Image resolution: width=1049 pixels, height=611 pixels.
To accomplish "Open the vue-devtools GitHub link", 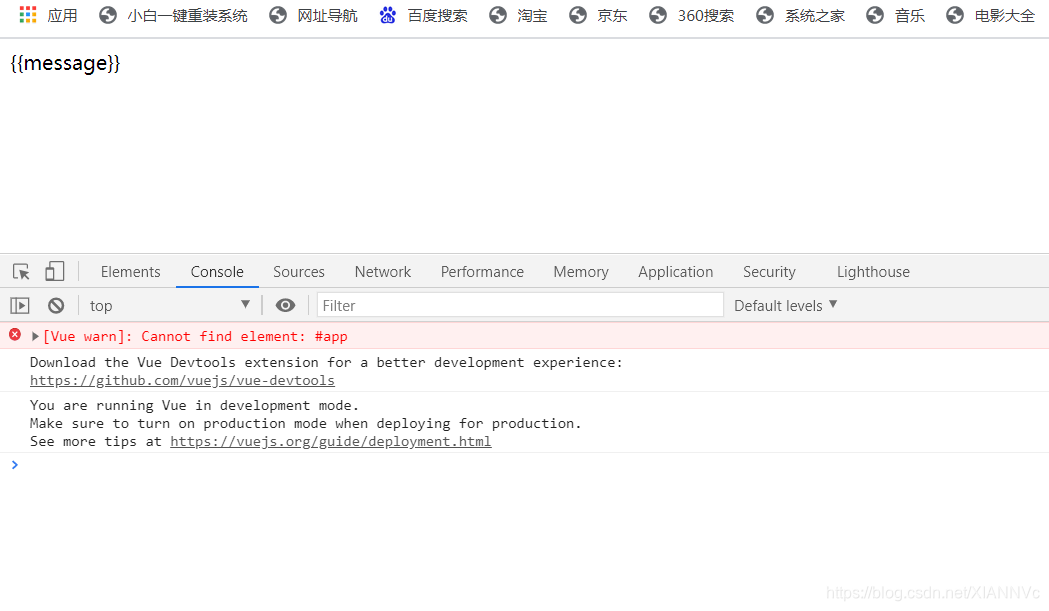I will [182, 380].
